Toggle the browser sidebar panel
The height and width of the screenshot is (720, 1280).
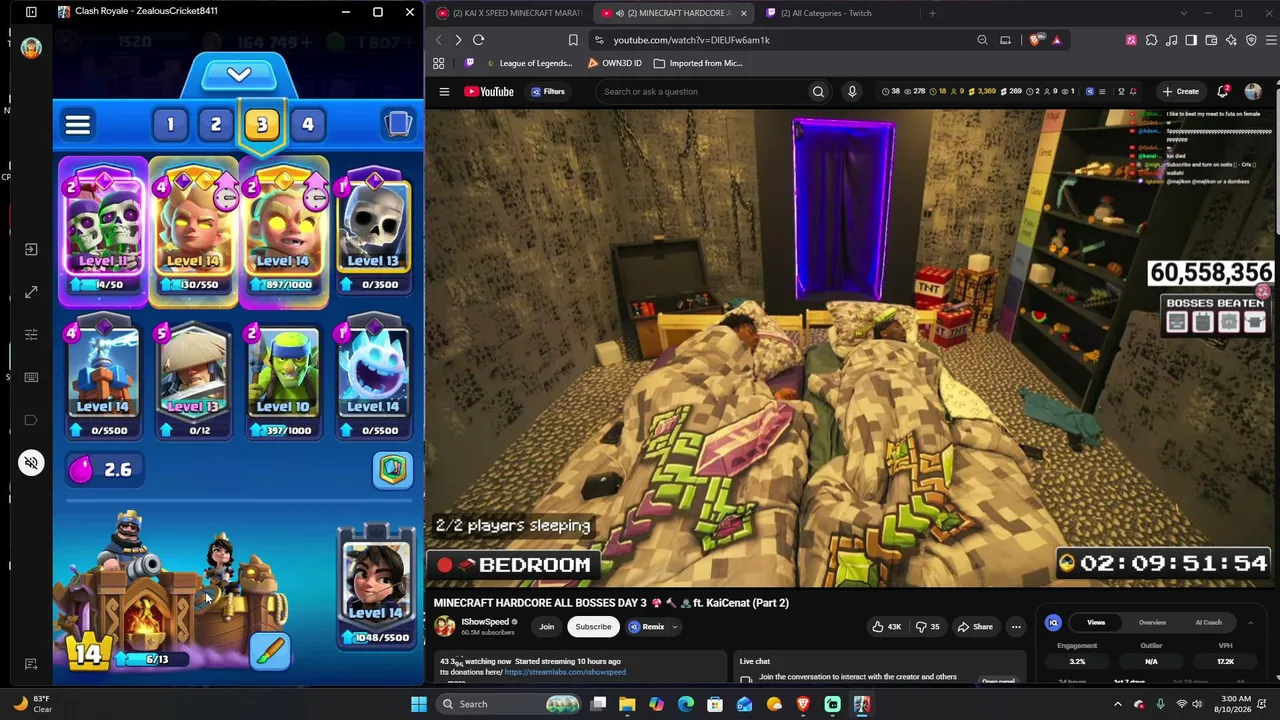click(1191, 40)
